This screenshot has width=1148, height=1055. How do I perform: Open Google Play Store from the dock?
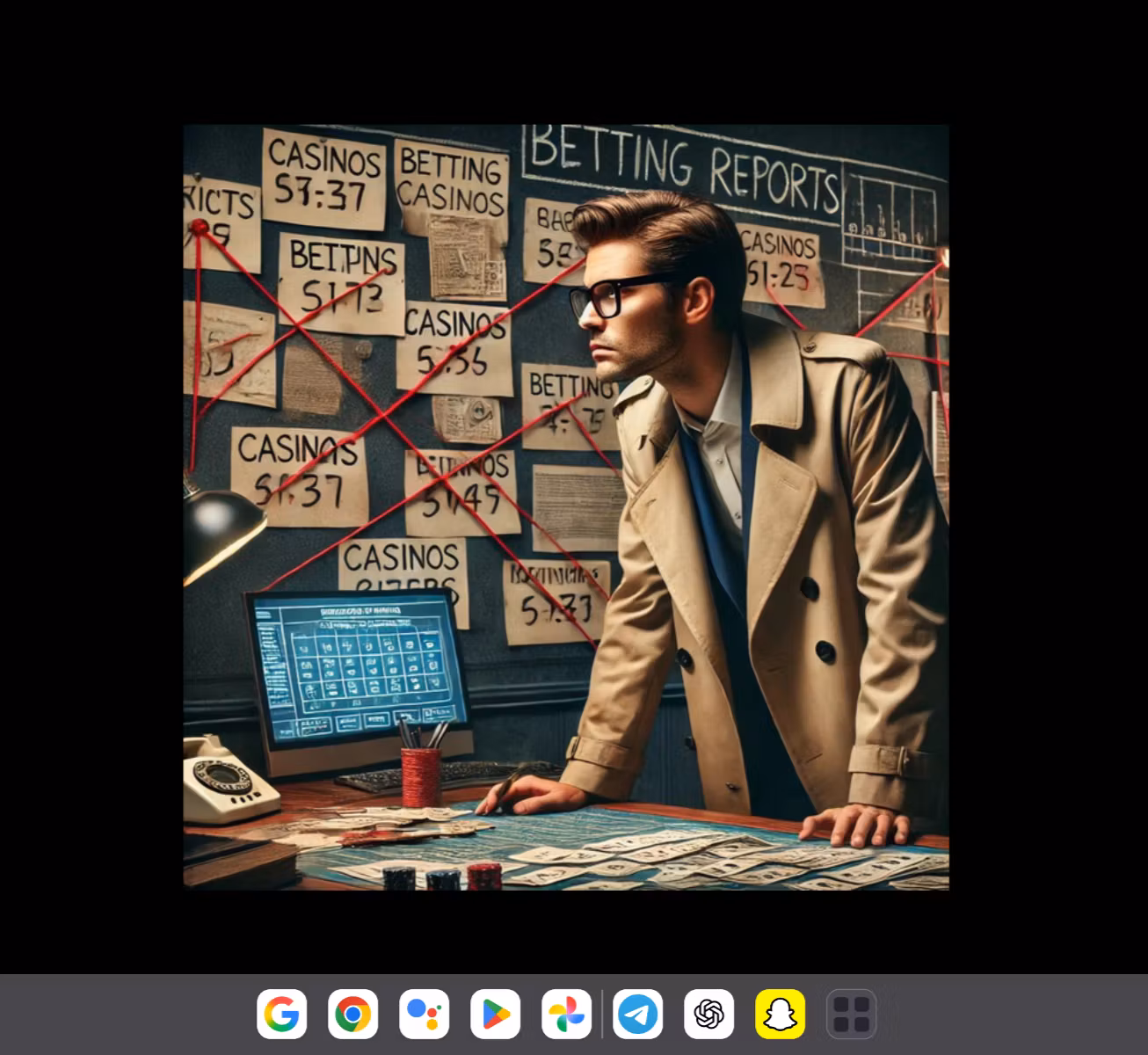(x=496, y=1014)
